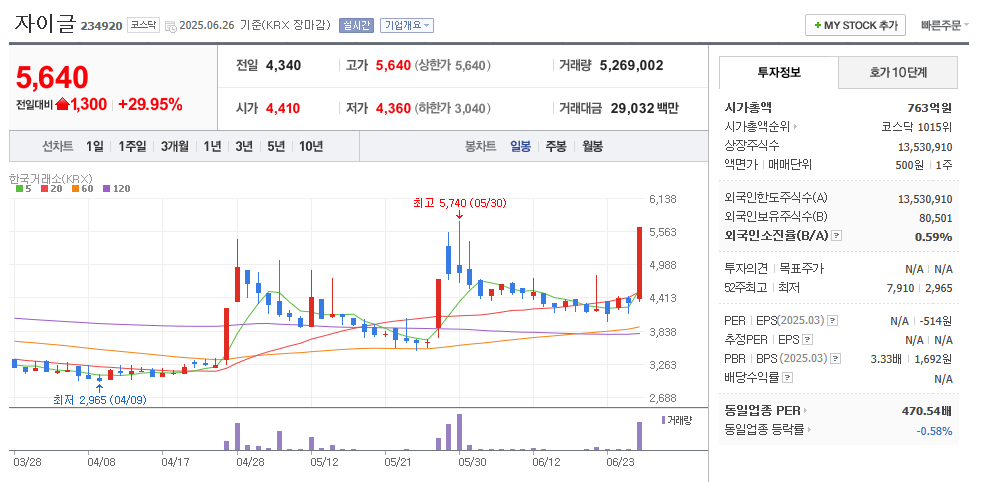
Task: Open the 동일업종 PER link
Action: pos(762,411)
